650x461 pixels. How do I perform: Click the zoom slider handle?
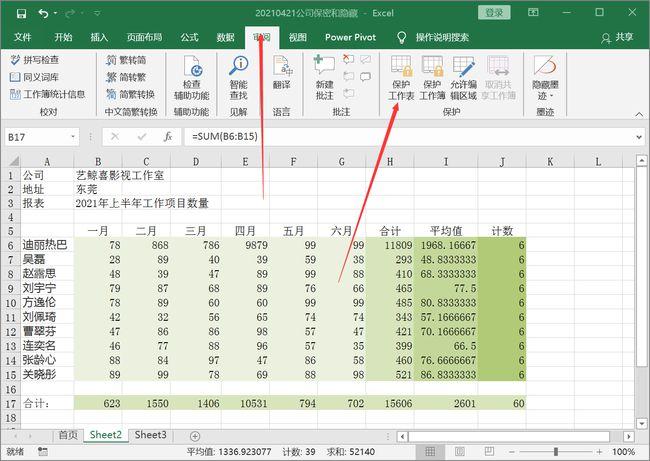pos(555,451)
